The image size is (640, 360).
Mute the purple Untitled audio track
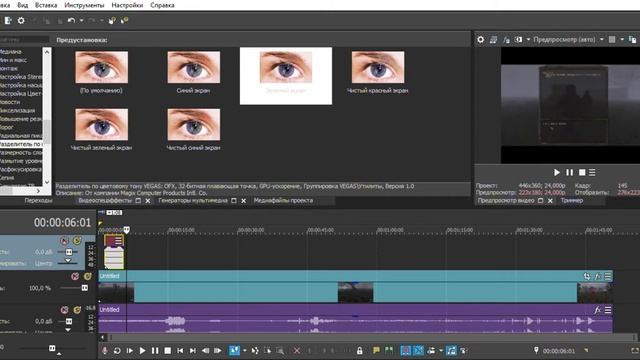coord(64,310)
